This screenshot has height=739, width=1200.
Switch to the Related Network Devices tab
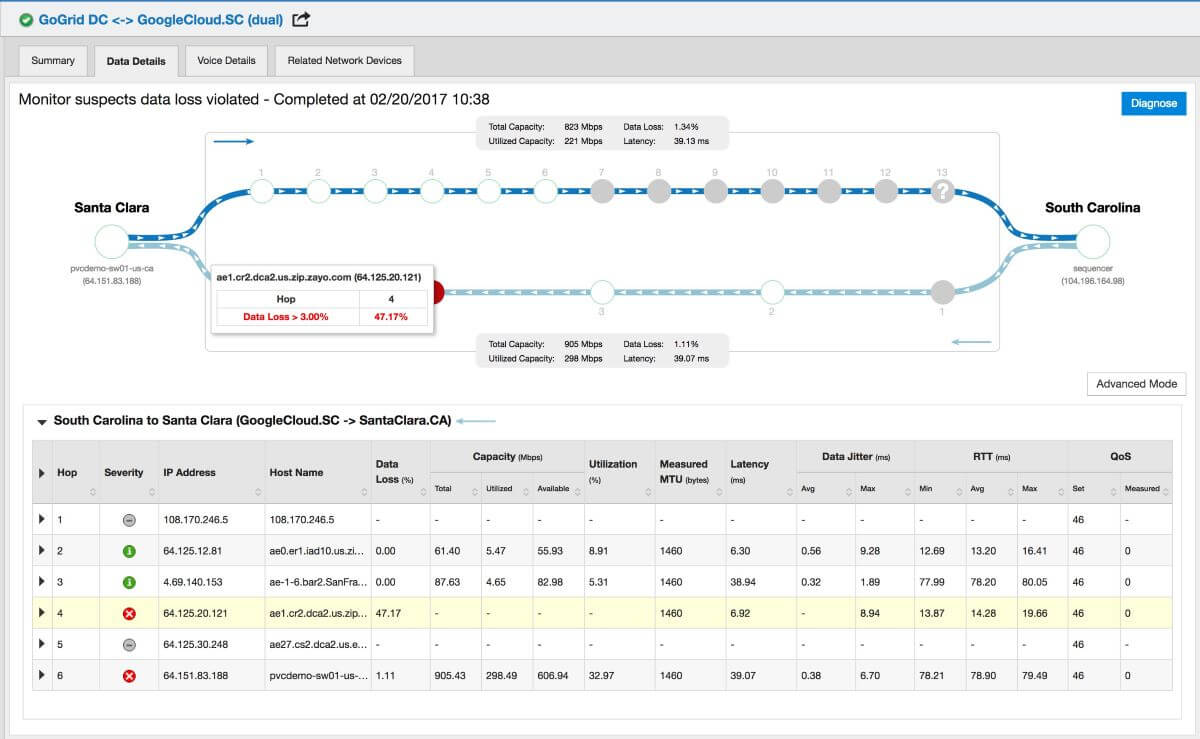pos(344,60)
